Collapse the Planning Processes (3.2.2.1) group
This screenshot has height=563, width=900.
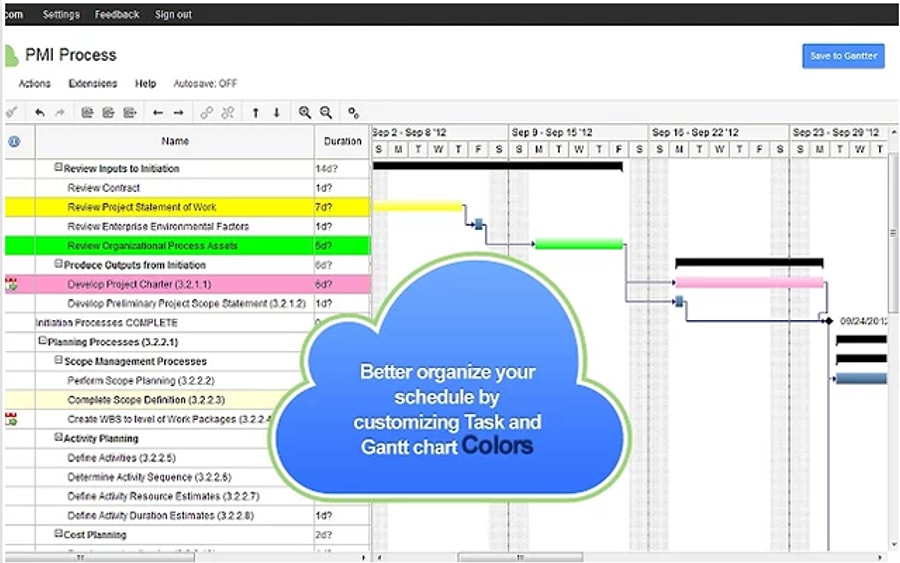[43, 342]
